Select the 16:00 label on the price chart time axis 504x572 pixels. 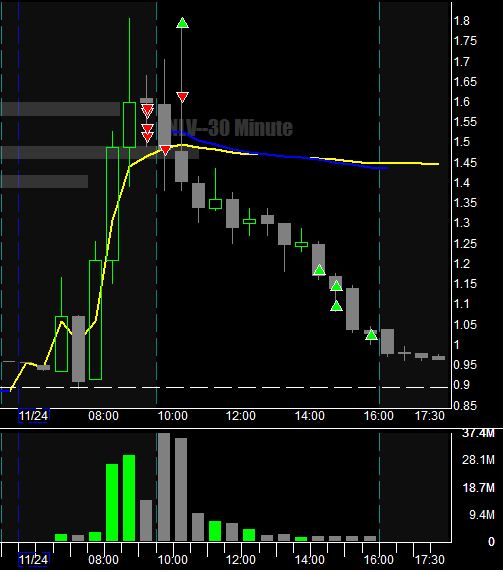(379, 416)
